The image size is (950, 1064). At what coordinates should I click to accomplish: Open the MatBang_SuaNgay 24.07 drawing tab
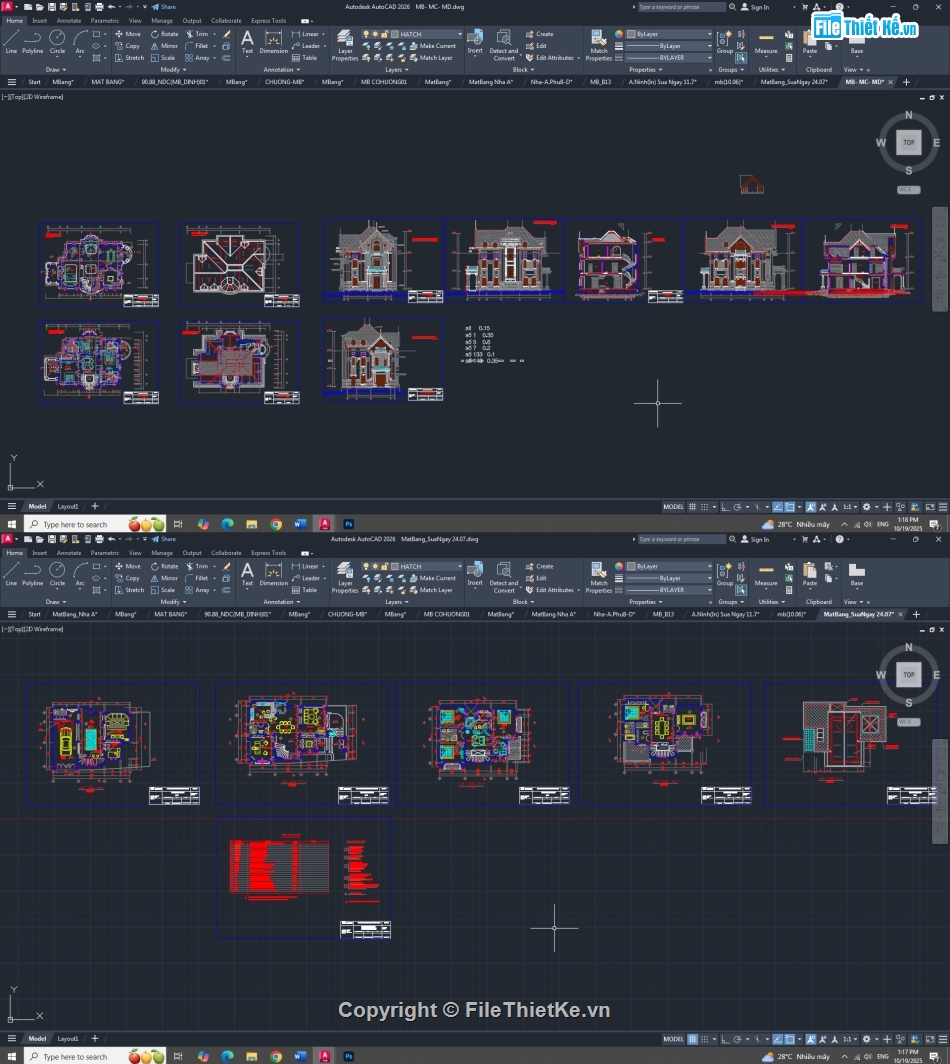pyautogui.click(x=796, y=82)
